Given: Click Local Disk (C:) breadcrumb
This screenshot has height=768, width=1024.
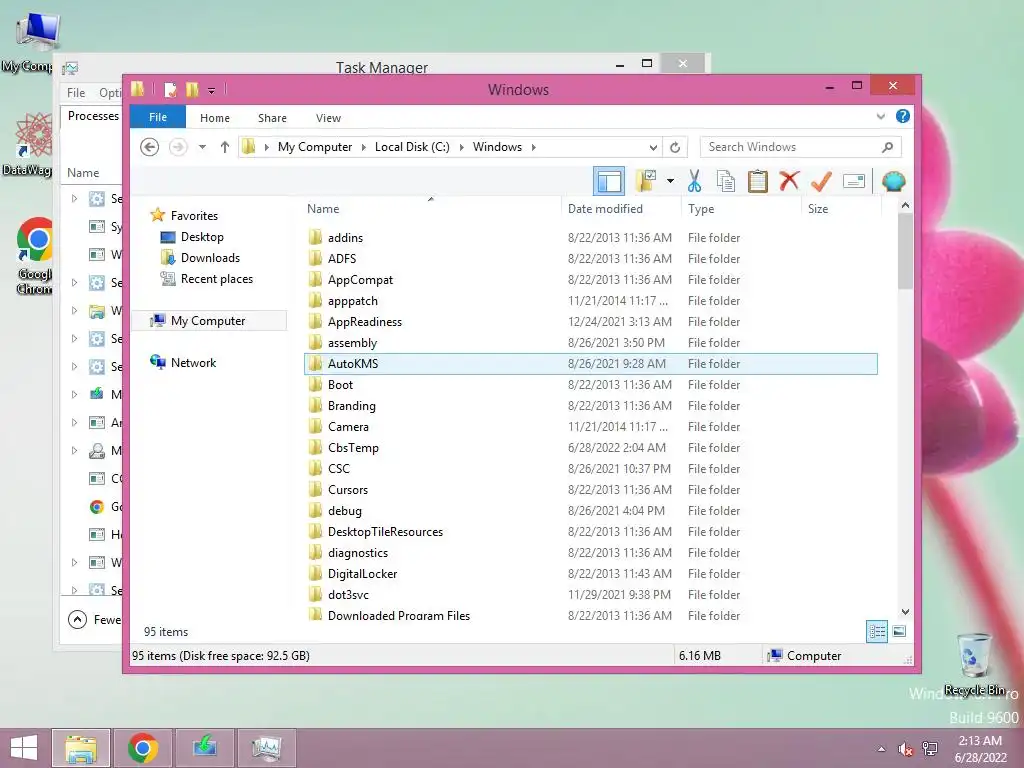Looking at the screenshot, I should point(412,147).
